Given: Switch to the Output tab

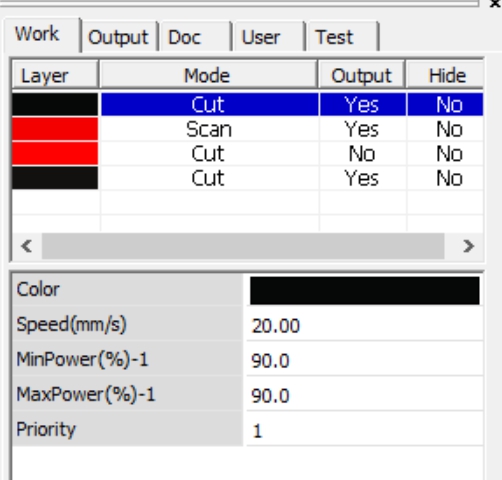Looking at the screenshot, I should pos(119,37).
